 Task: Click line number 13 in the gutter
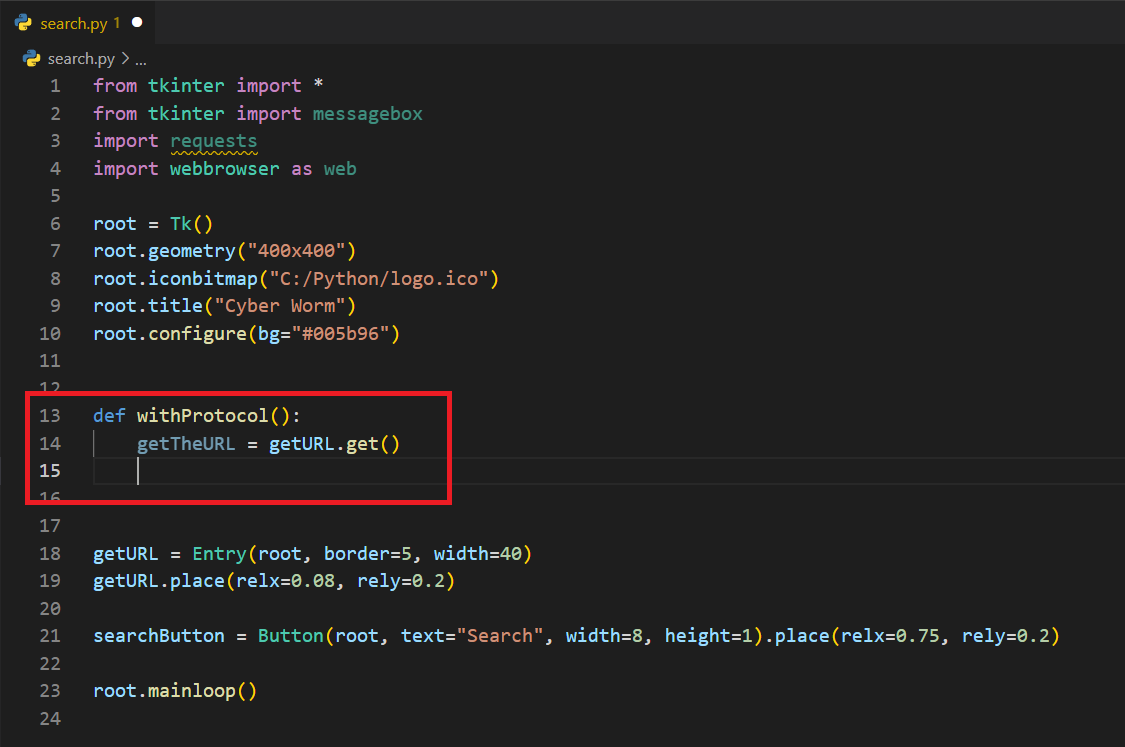pos(50,415)
